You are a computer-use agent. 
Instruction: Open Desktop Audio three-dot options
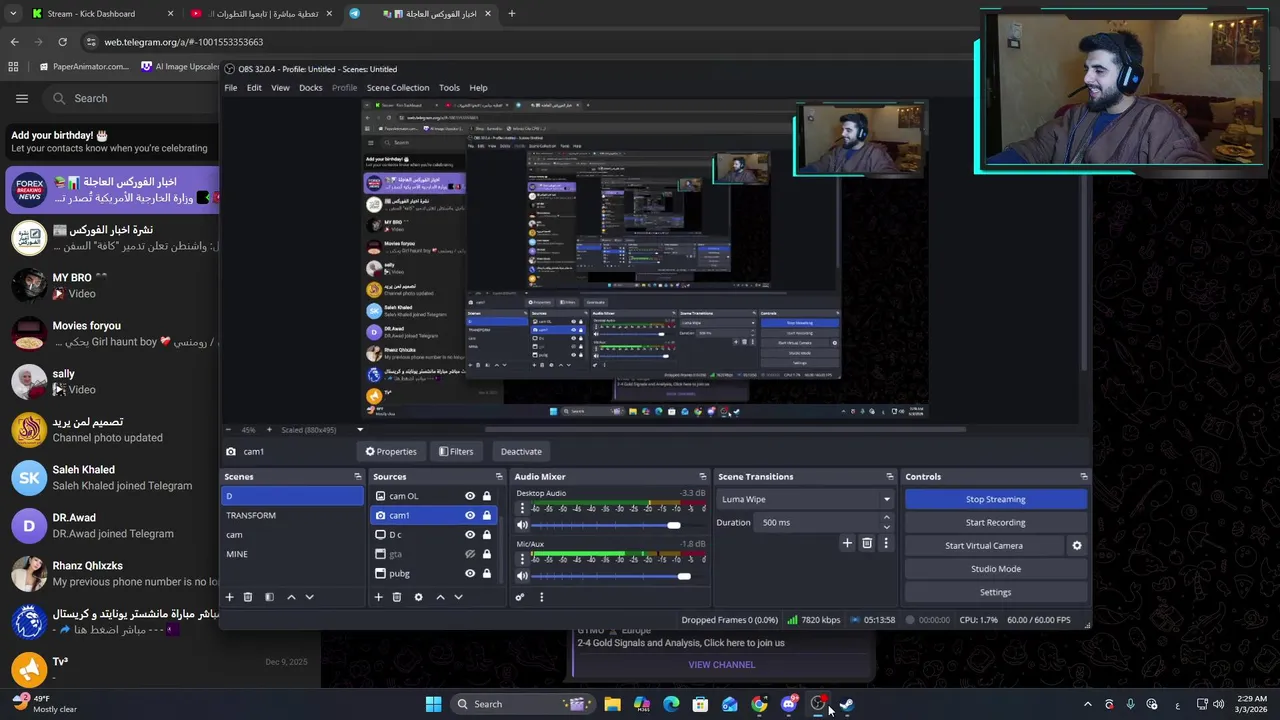coord(522,508)
